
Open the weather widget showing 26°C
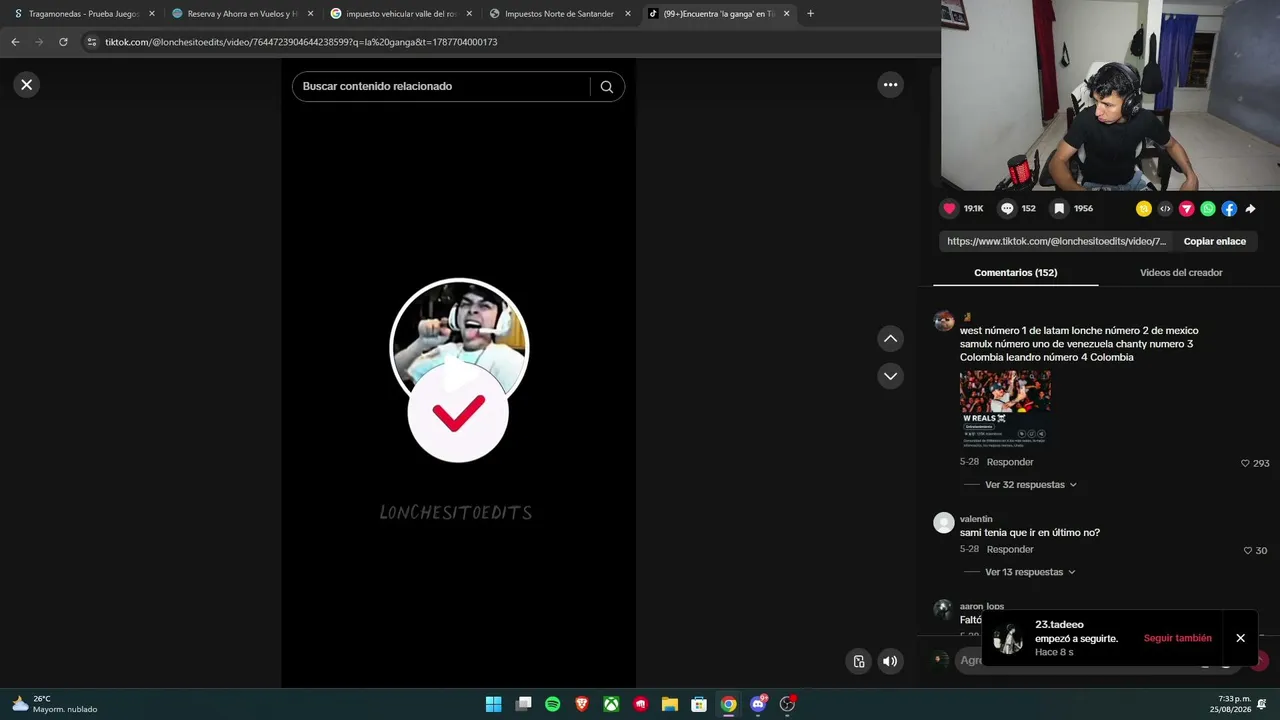pos(55,704)
